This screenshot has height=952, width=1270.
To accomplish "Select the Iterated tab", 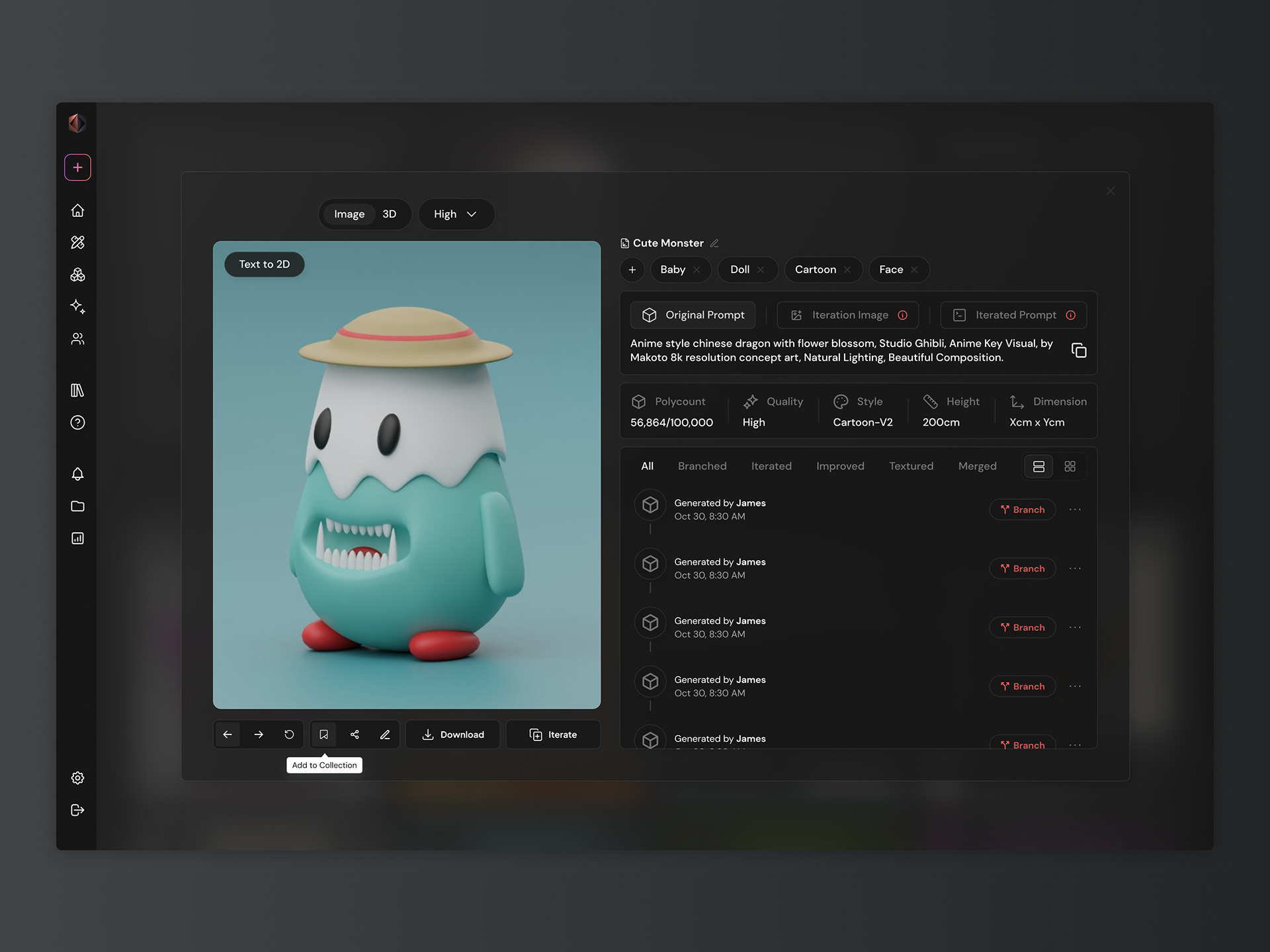I will [771, 467].
